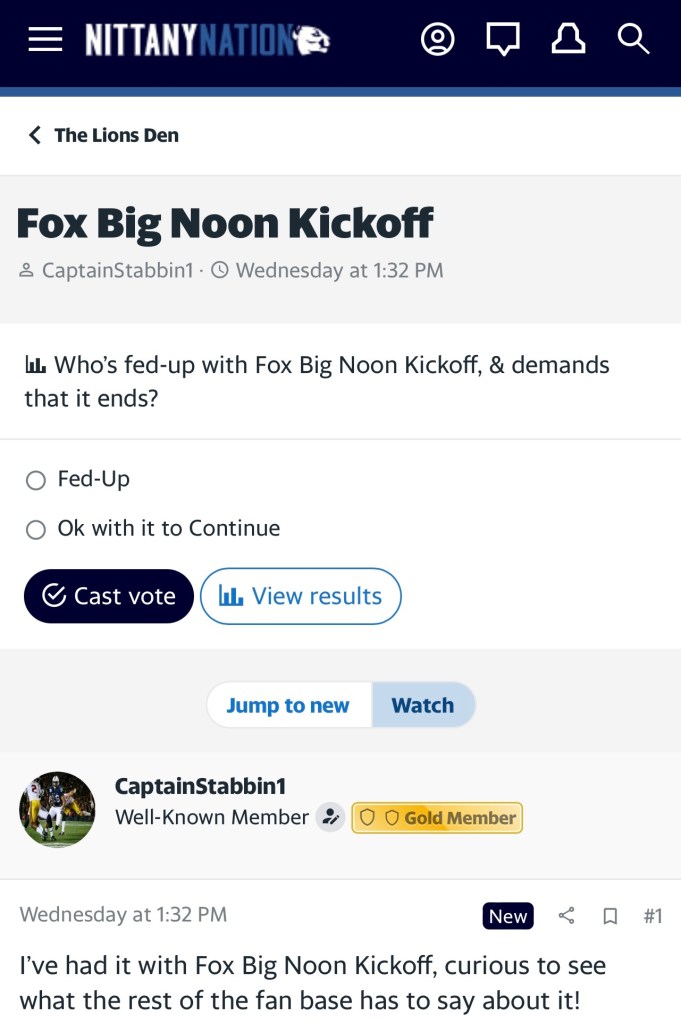Open the alerts bell icon

point(568,40)
